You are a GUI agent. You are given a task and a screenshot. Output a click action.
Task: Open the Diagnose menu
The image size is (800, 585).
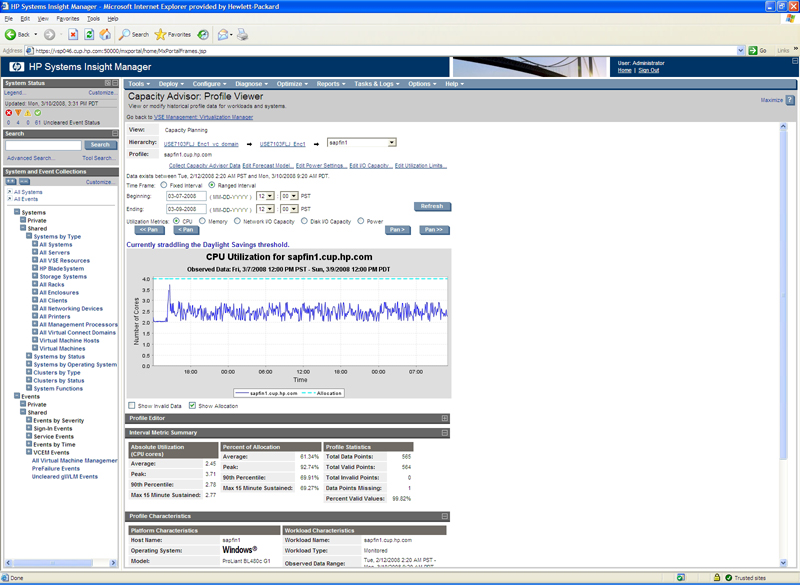click(252, 84)
